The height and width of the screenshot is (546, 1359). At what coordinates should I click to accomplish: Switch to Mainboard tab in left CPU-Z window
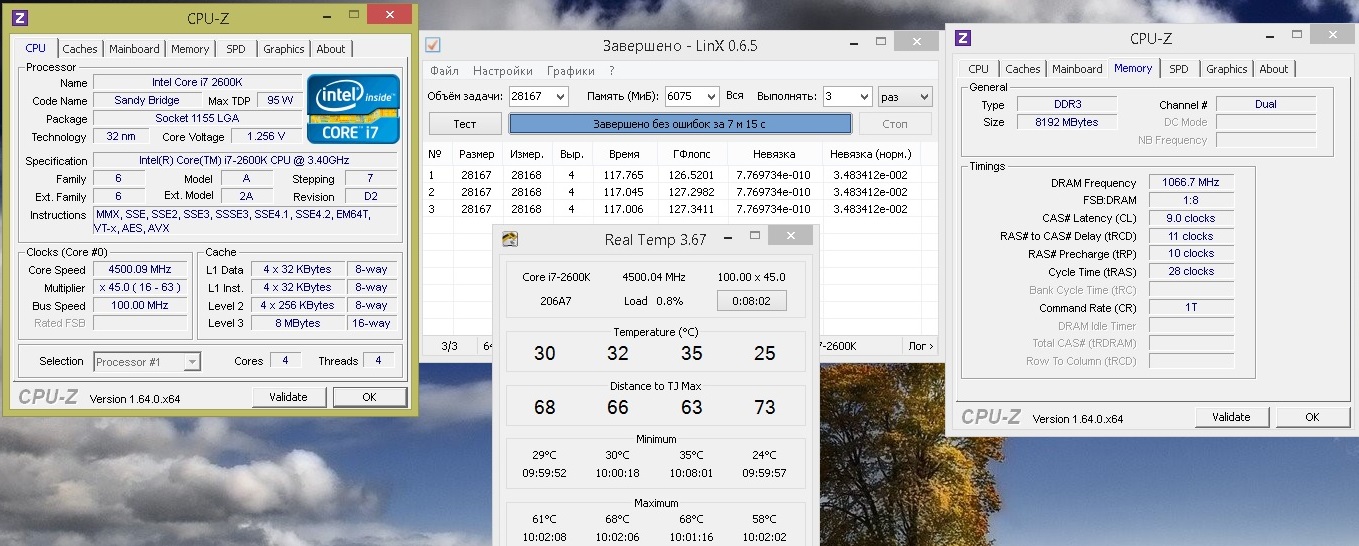coord(134,49)
